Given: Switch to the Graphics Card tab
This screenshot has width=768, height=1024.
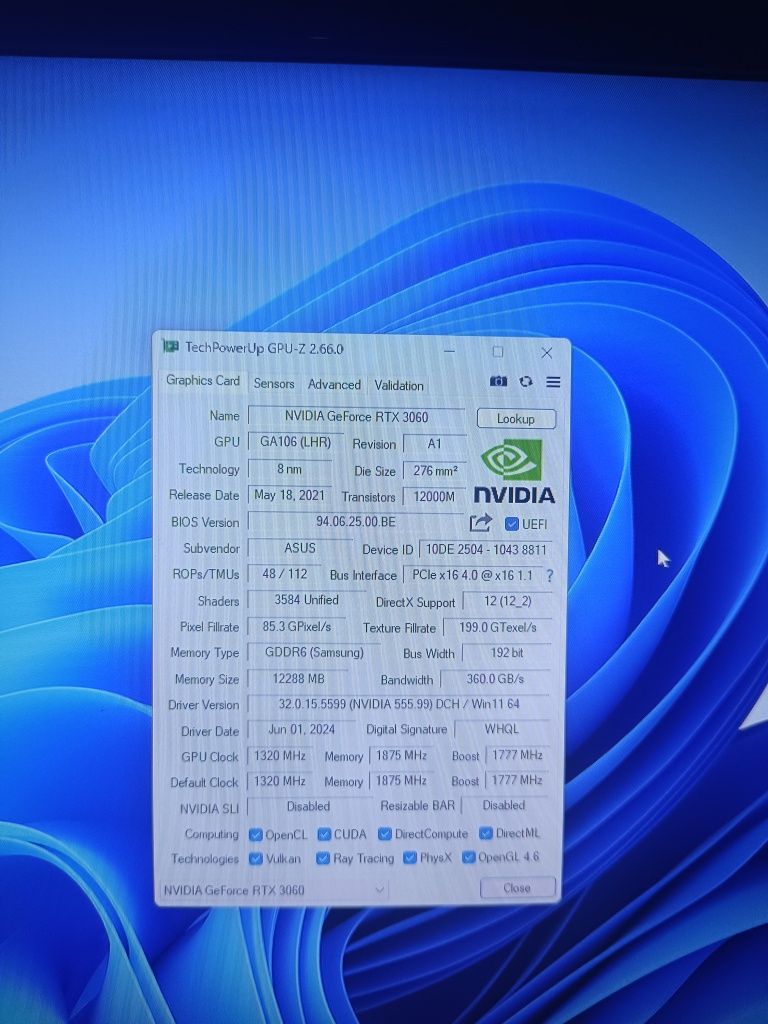Looking at the screenshot, I should point(202,381).
